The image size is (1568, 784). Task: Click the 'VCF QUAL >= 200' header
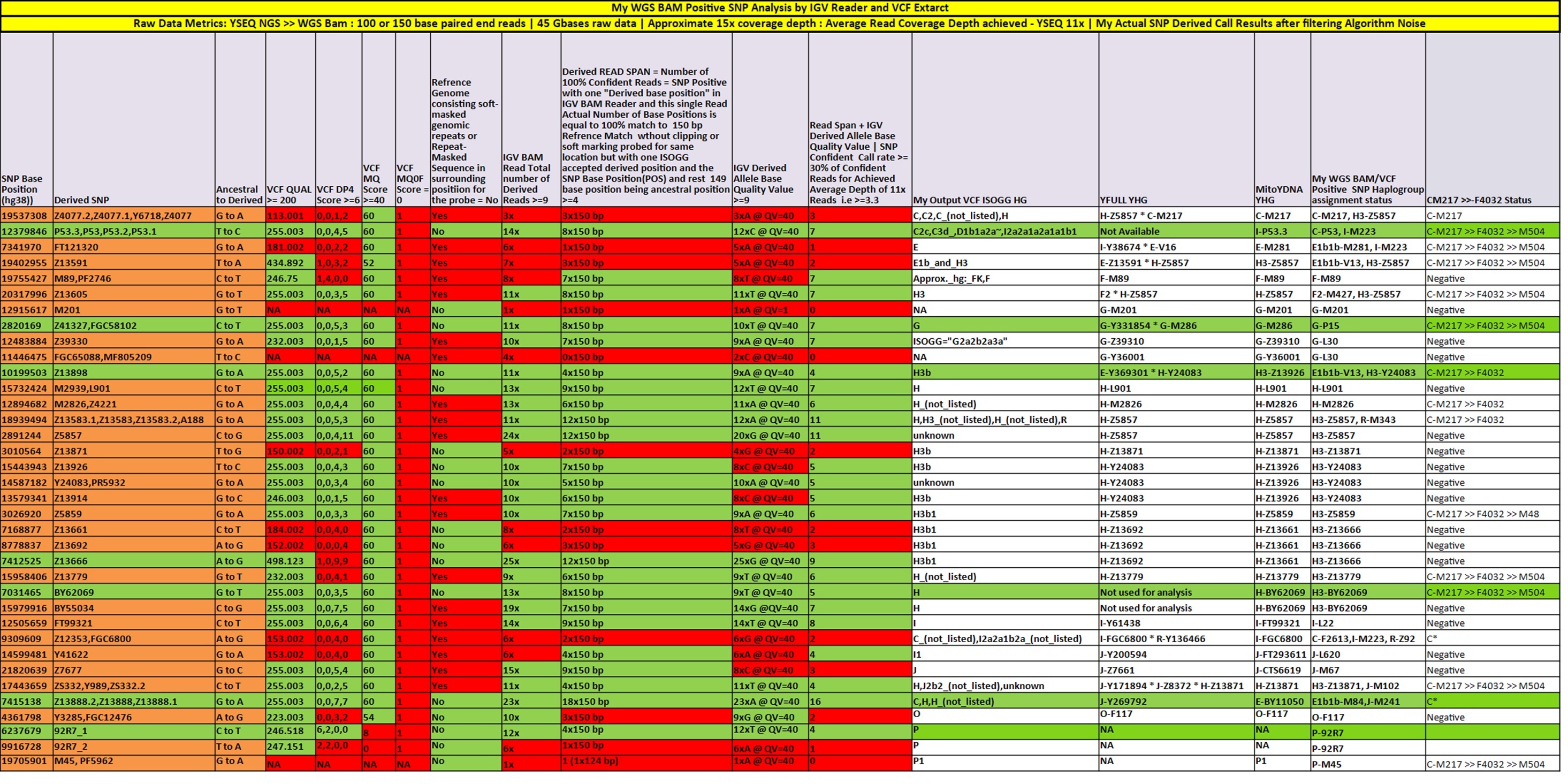291,120
